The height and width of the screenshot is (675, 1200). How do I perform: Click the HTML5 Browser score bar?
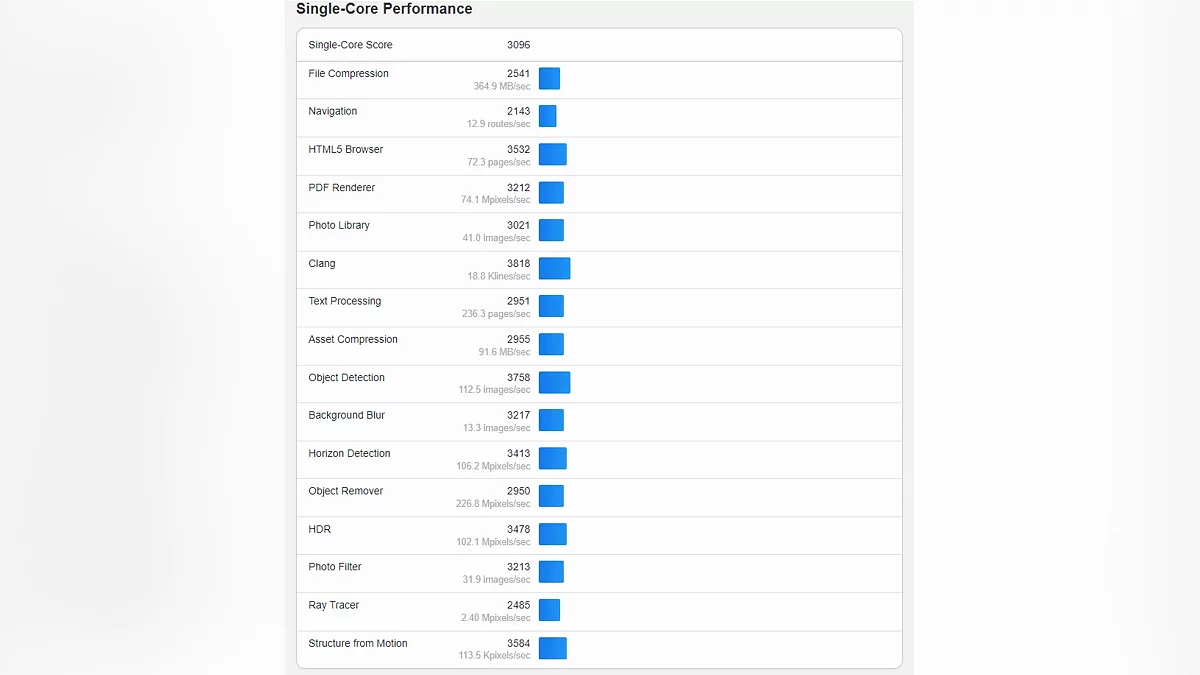[x=552, y=154]
